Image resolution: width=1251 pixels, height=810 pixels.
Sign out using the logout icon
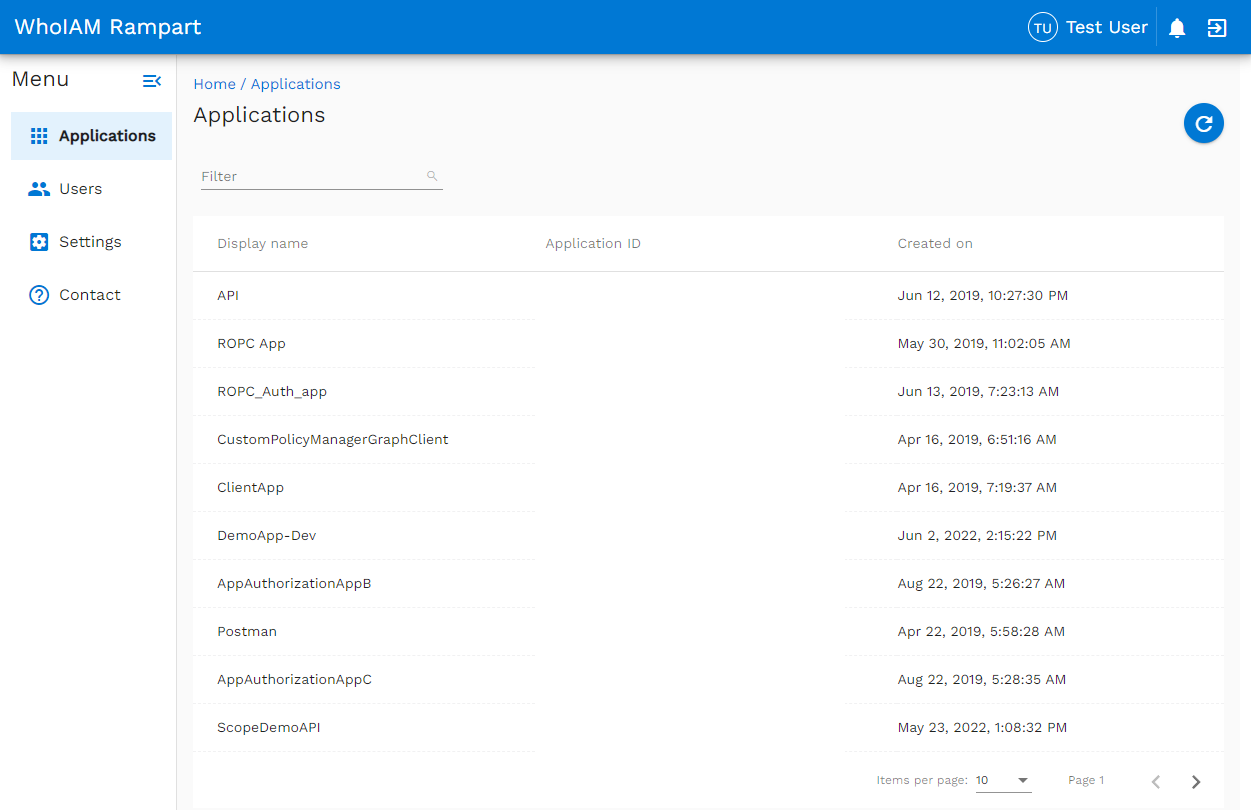pyautogui.click(x=1217, y=27)
